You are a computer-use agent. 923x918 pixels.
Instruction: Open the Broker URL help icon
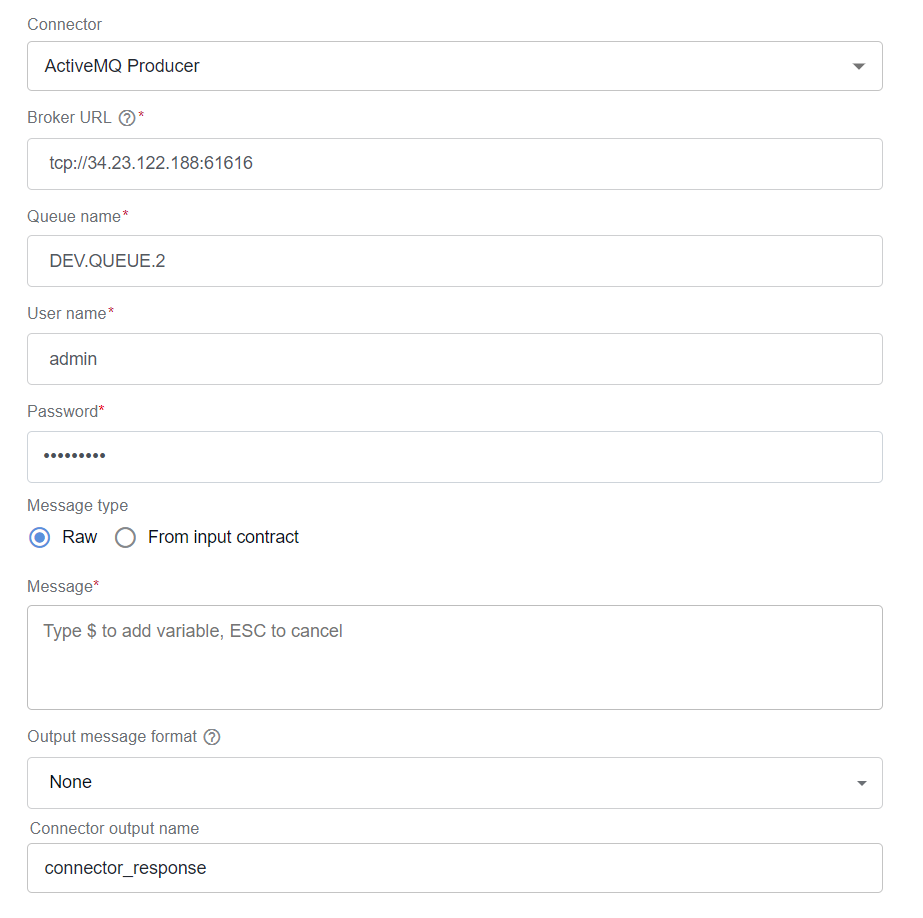(x=127, y=118)
